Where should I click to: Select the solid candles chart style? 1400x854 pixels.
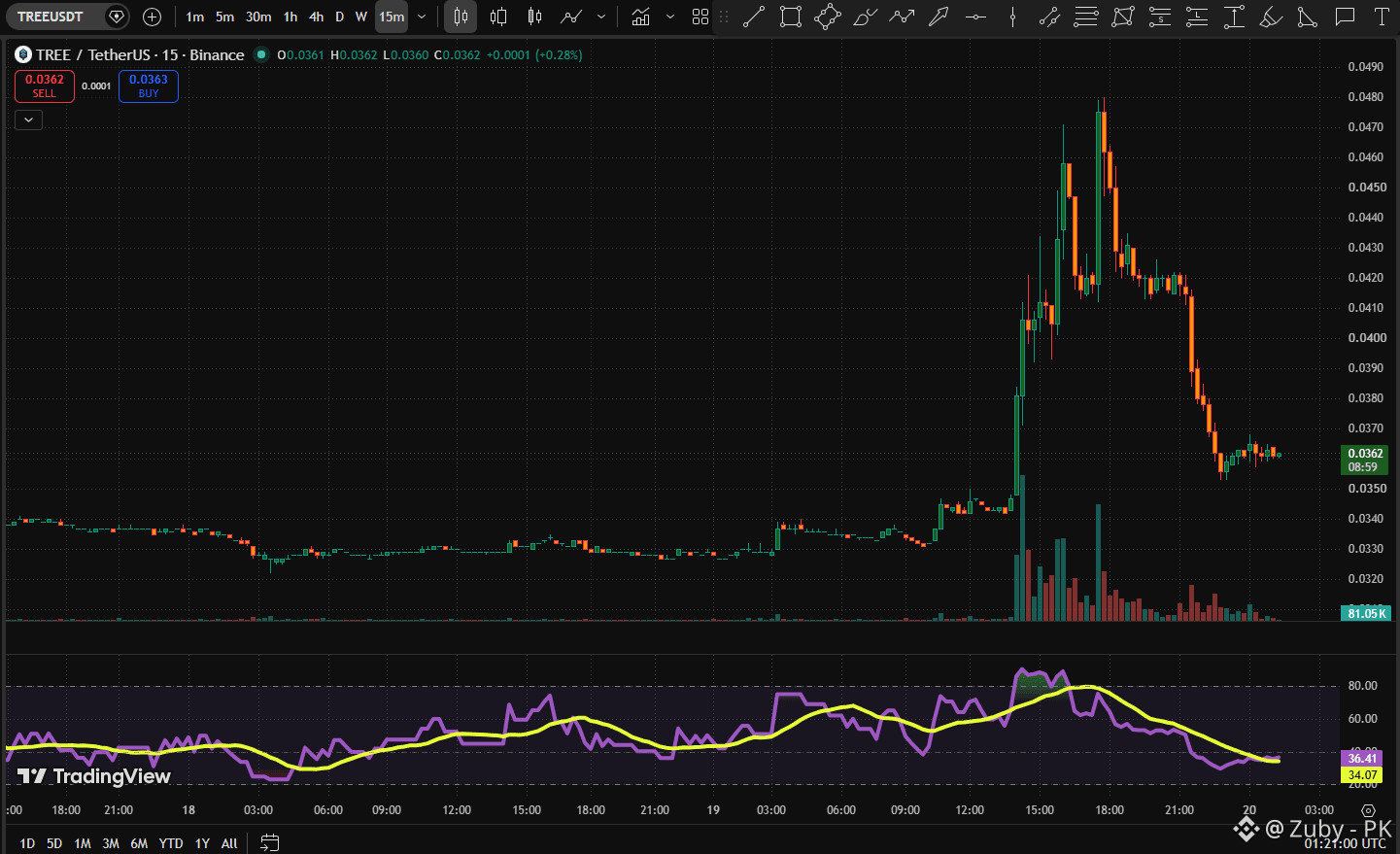coord(534,17)
